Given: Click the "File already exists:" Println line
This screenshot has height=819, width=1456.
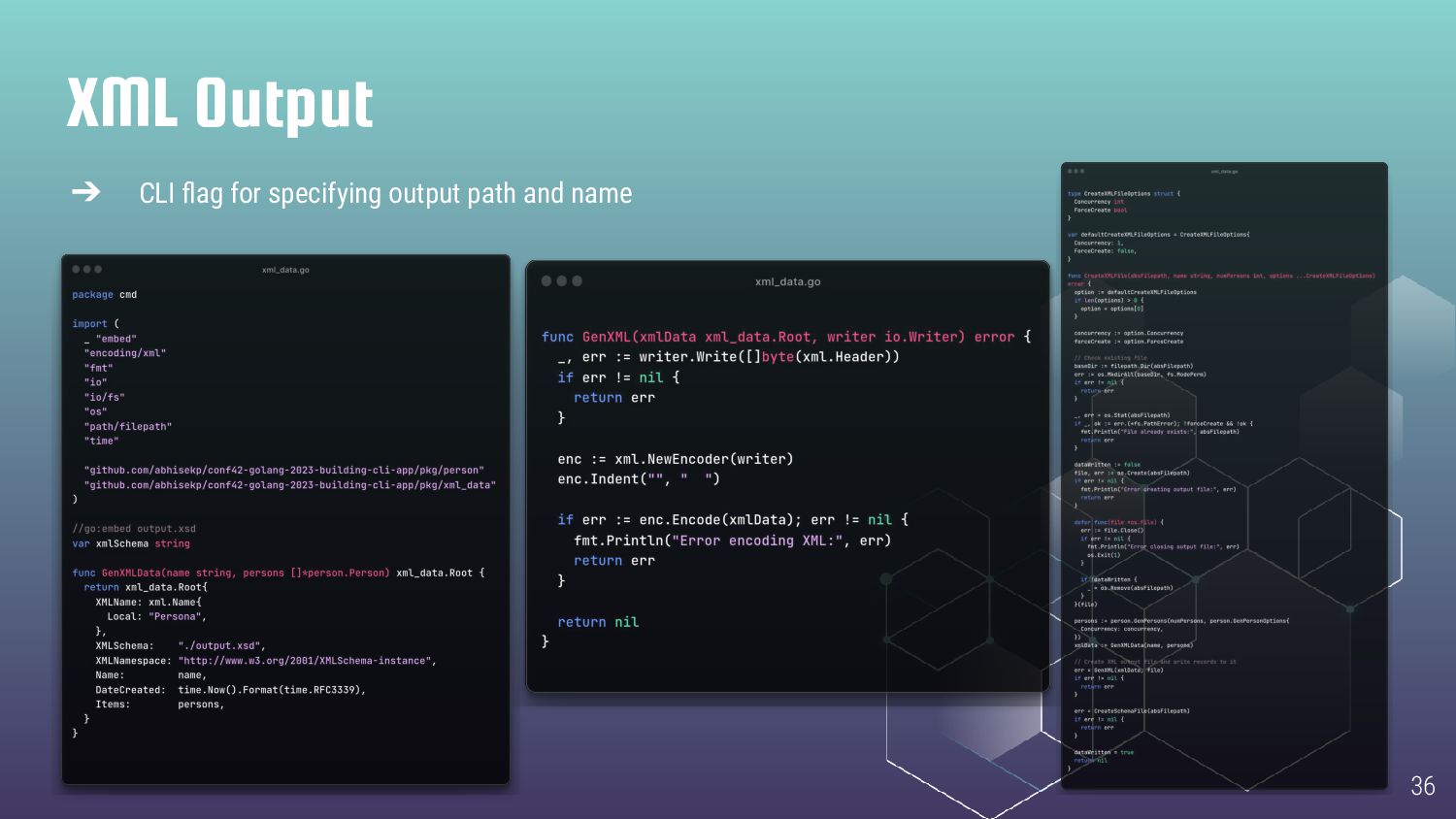Looking at the screenshot, I should (1160, 432).
